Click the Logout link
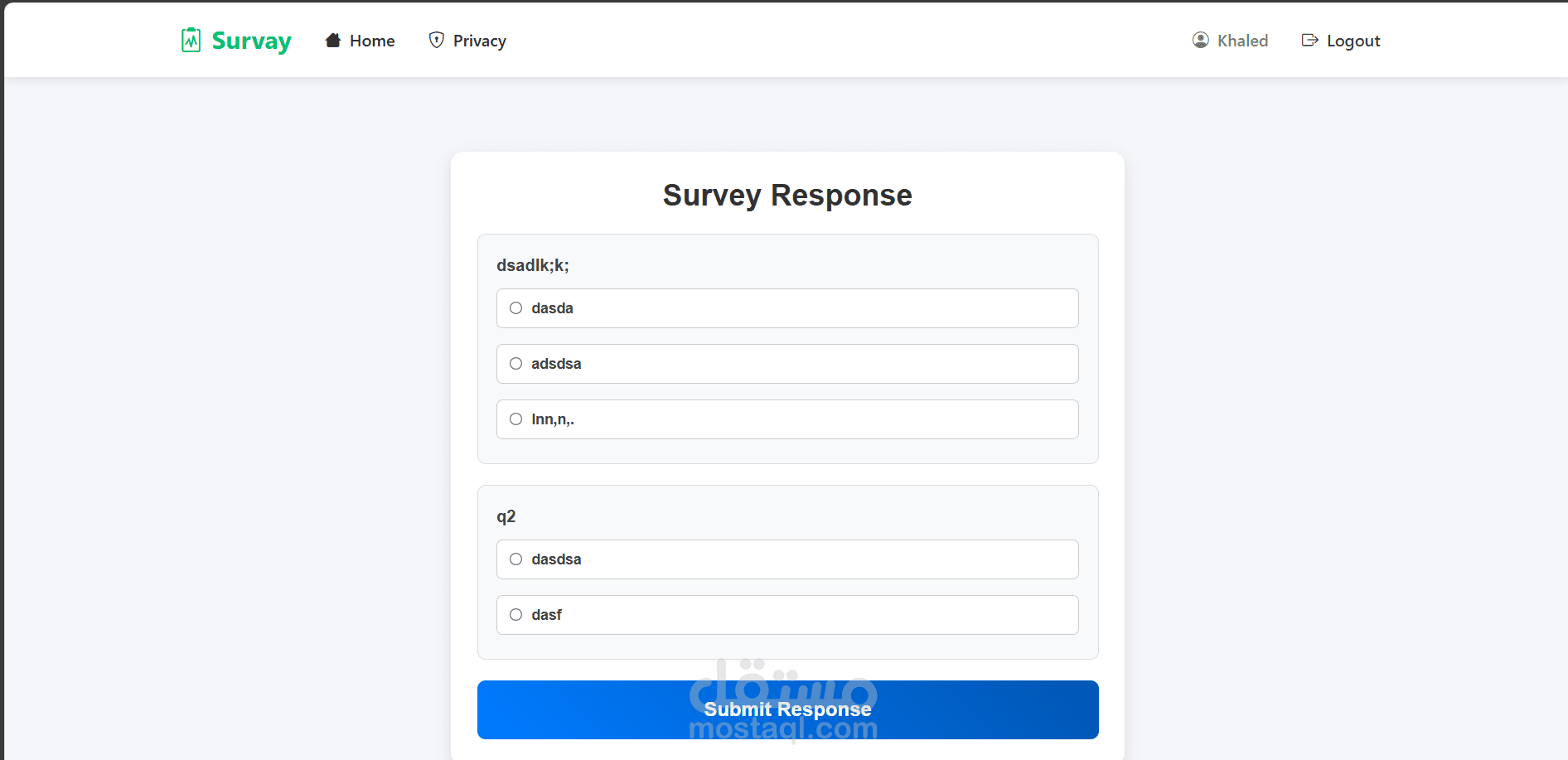 (x=1341, y=41)
